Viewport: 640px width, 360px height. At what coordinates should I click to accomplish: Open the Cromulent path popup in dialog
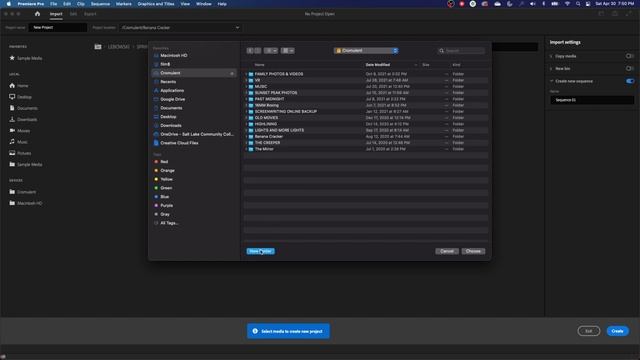tap(366, 51)
